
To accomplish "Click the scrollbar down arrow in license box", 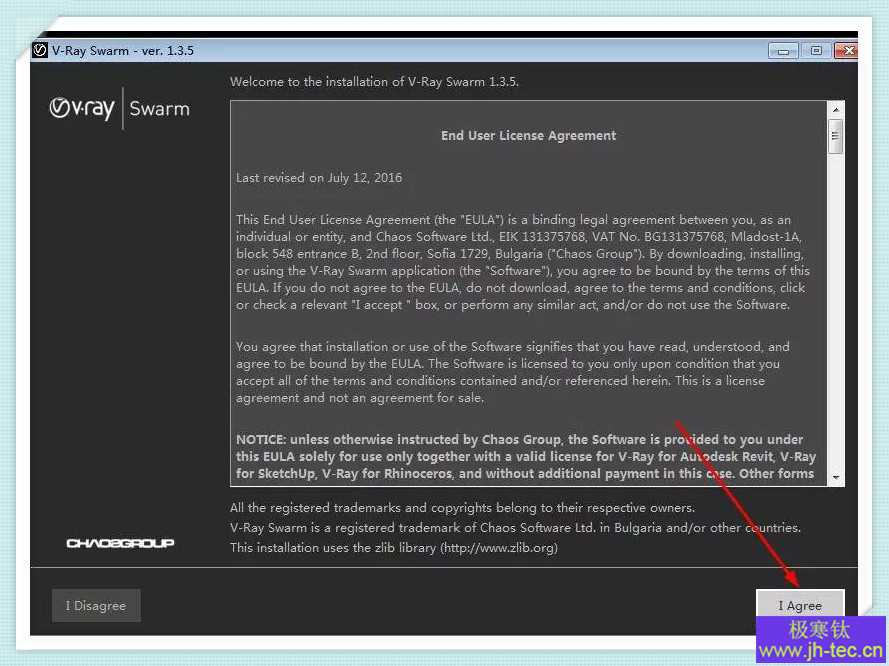I will pos(836,478).
